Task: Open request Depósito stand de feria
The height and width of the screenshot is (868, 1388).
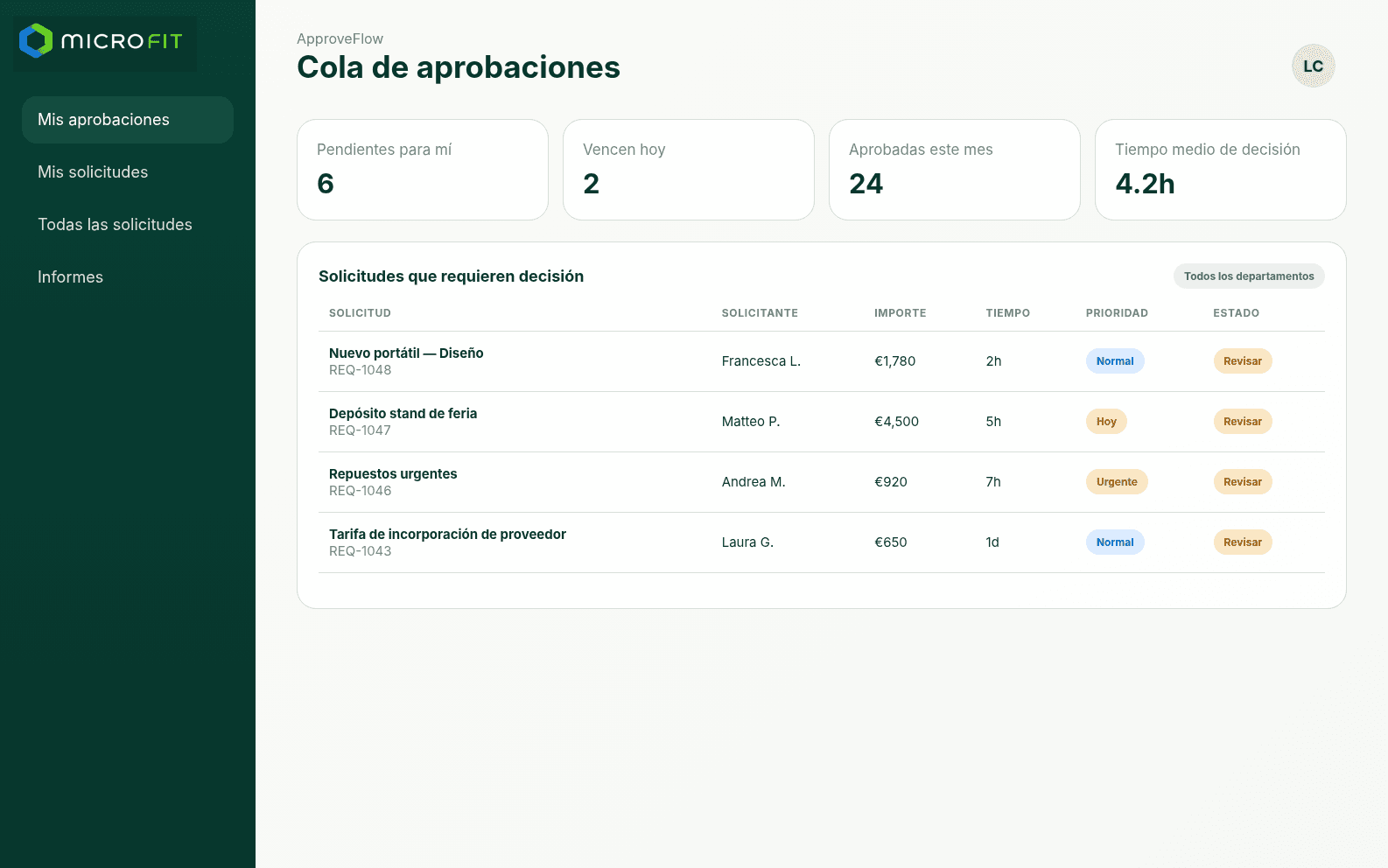Action: click(403, 414)
